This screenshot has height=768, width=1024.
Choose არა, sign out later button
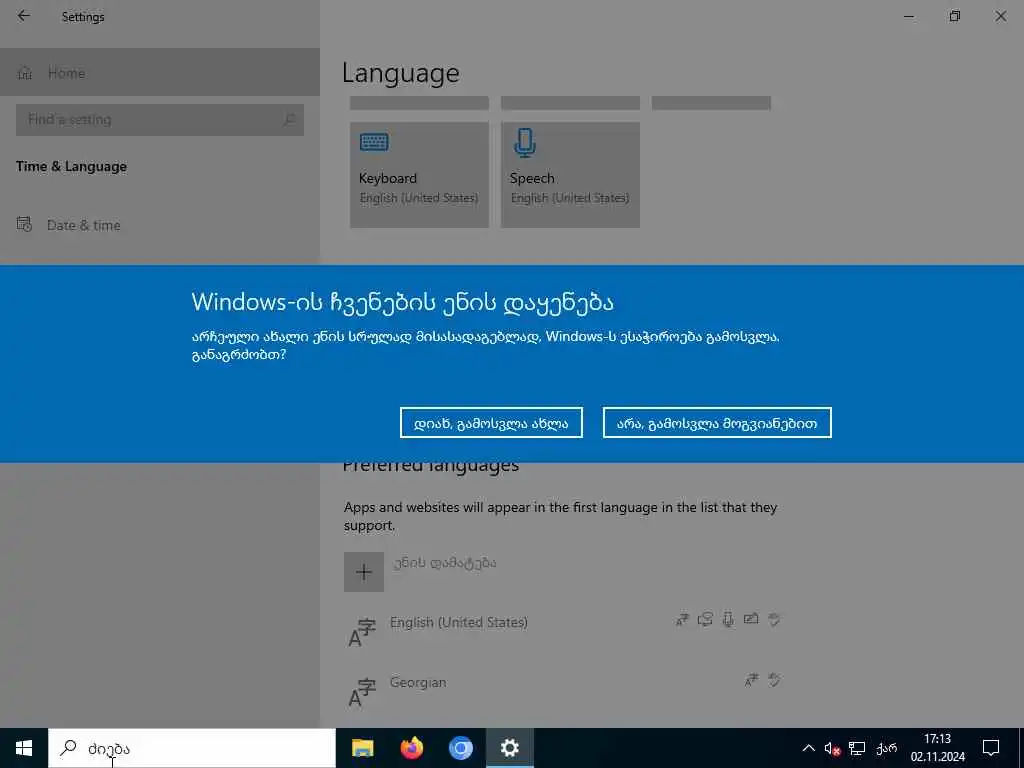click(x=717, y=423)
